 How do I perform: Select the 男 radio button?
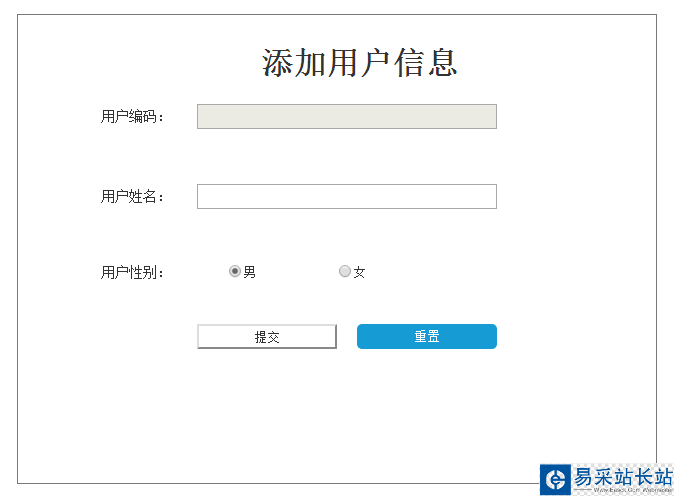[235, 271]
